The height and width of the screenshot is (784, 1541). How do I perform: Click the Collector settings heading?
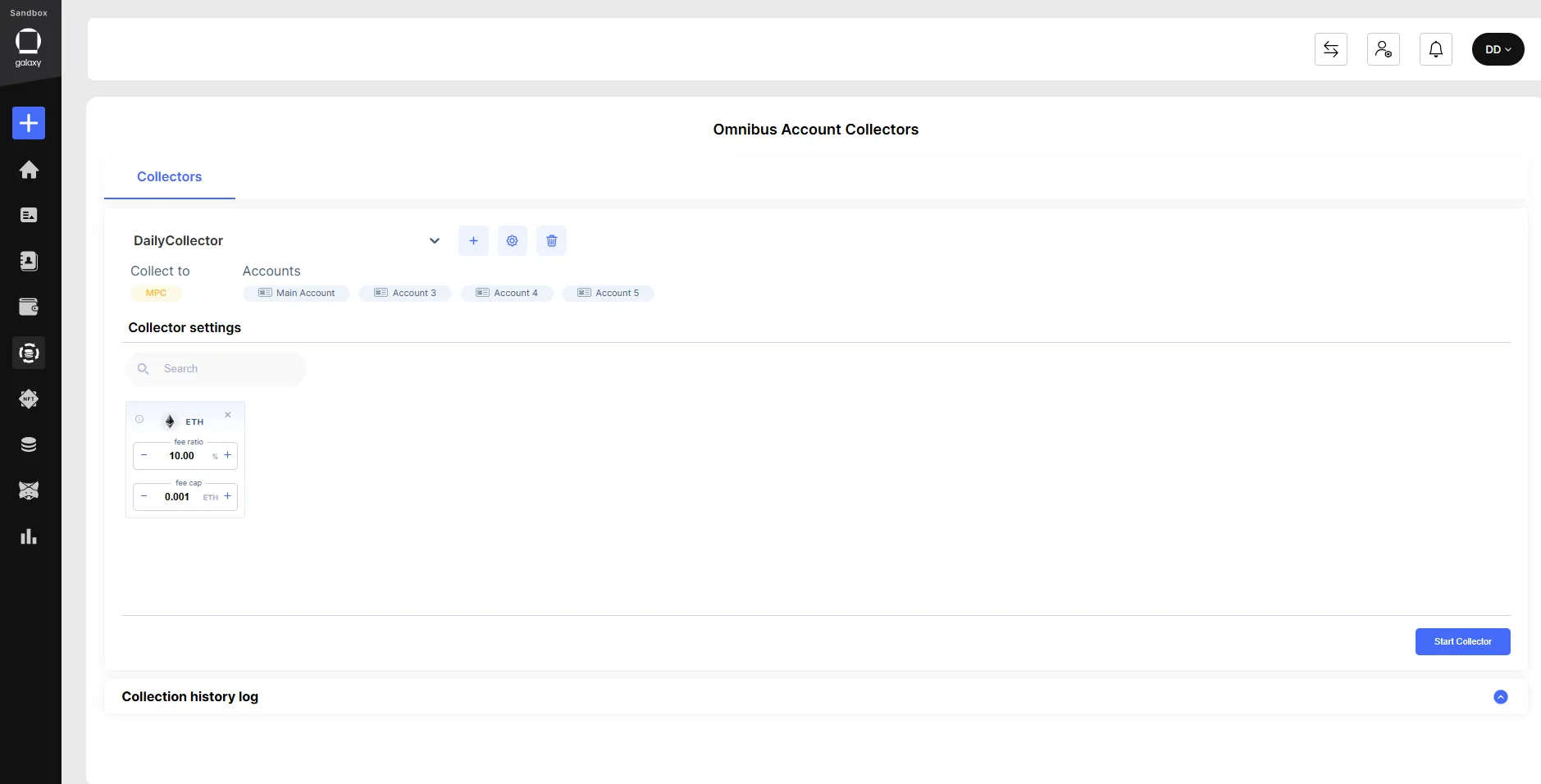(185, 327)
